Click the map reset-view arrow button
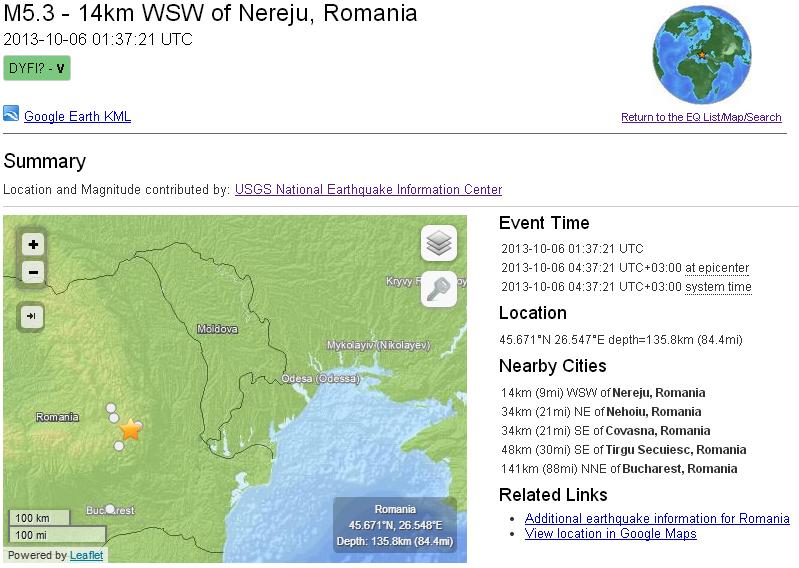Screen dimensions: 799x568 33,316
